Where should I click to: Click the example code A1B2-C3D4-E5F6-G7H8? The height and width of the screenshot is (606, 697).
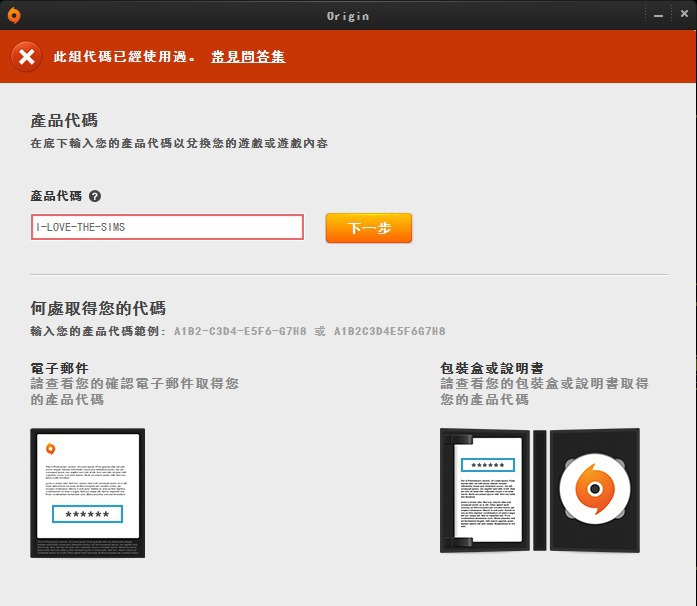(240, 331)
